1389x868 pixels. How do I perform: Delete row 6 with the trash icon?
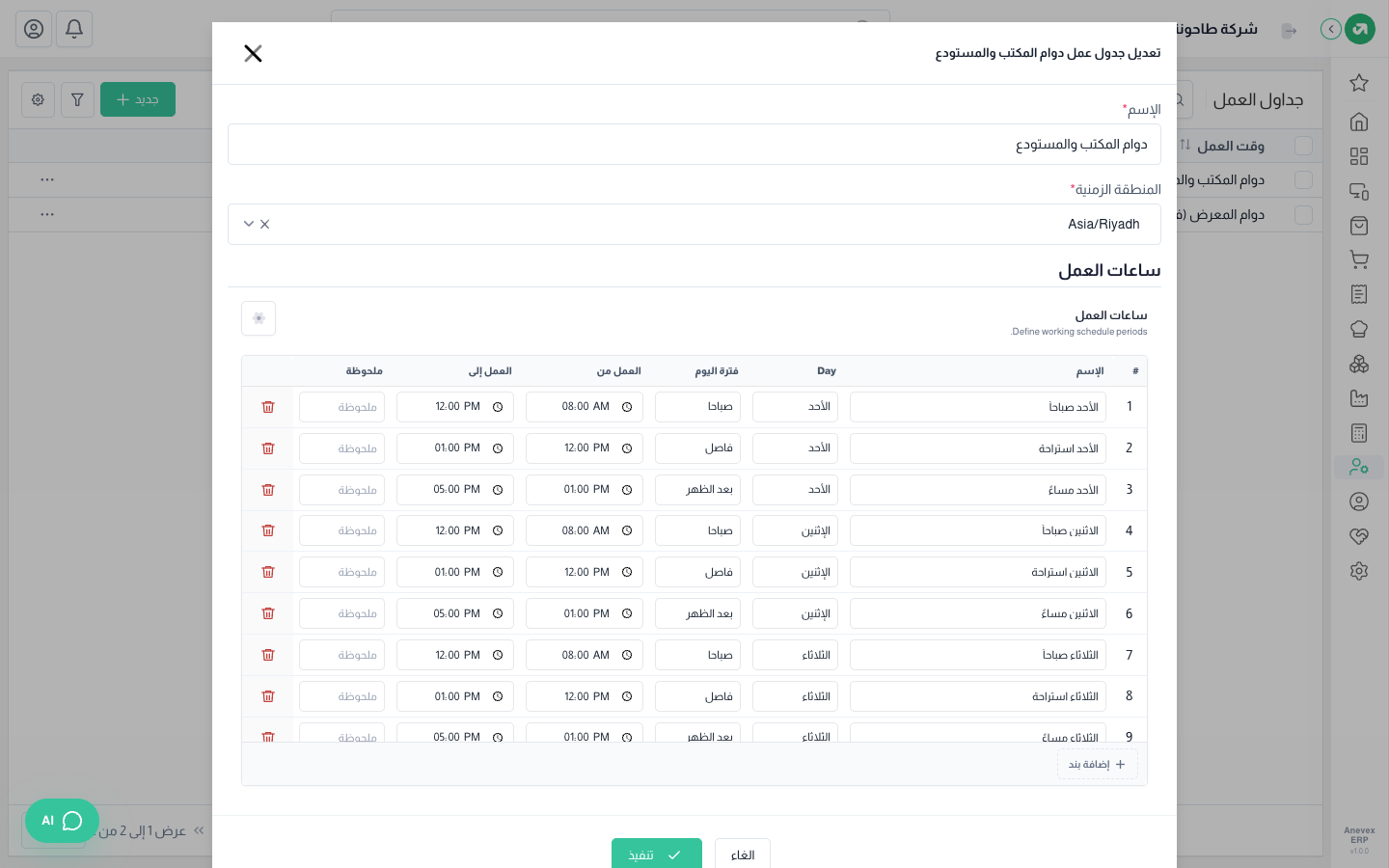pyautogui.click(x=268, y=613)
